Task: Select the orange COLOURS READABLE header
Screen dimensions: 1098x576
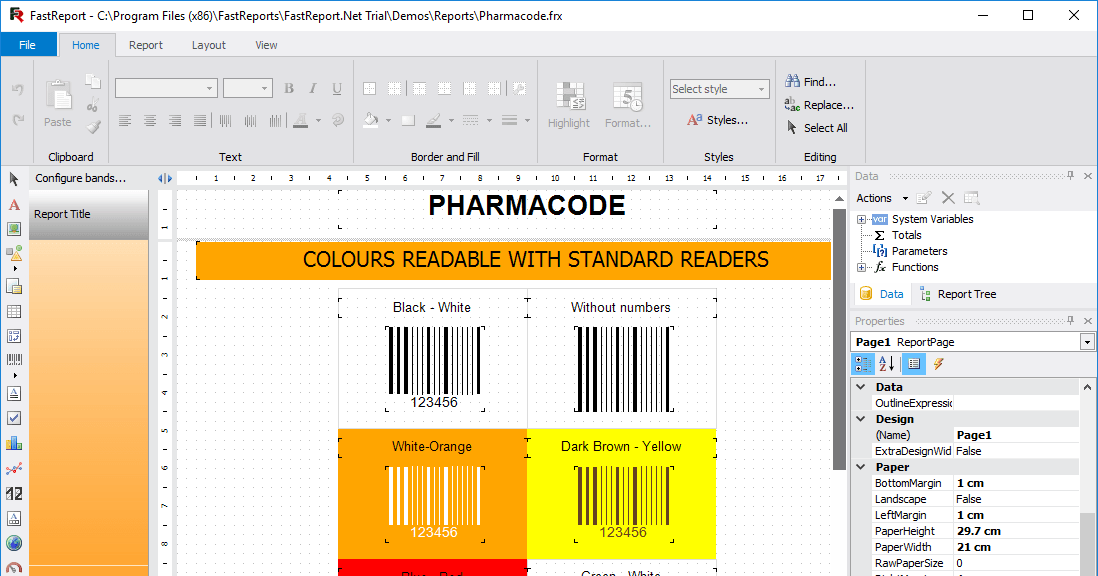Action: pyautogui.click(x=514, y=260)
